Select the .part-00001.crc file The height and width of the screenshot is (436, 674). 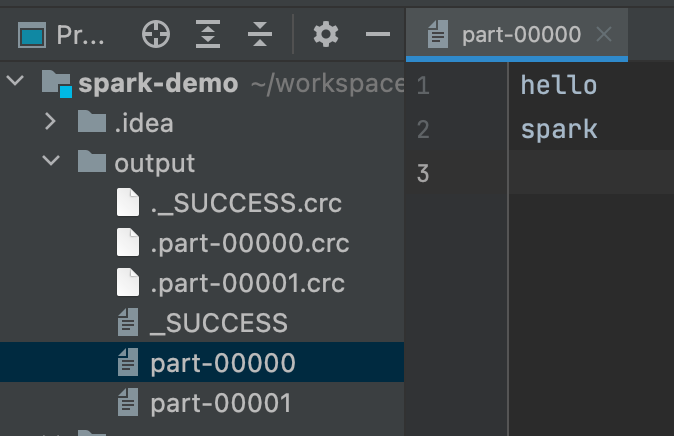pyautogui.click(x=247, y=283)
